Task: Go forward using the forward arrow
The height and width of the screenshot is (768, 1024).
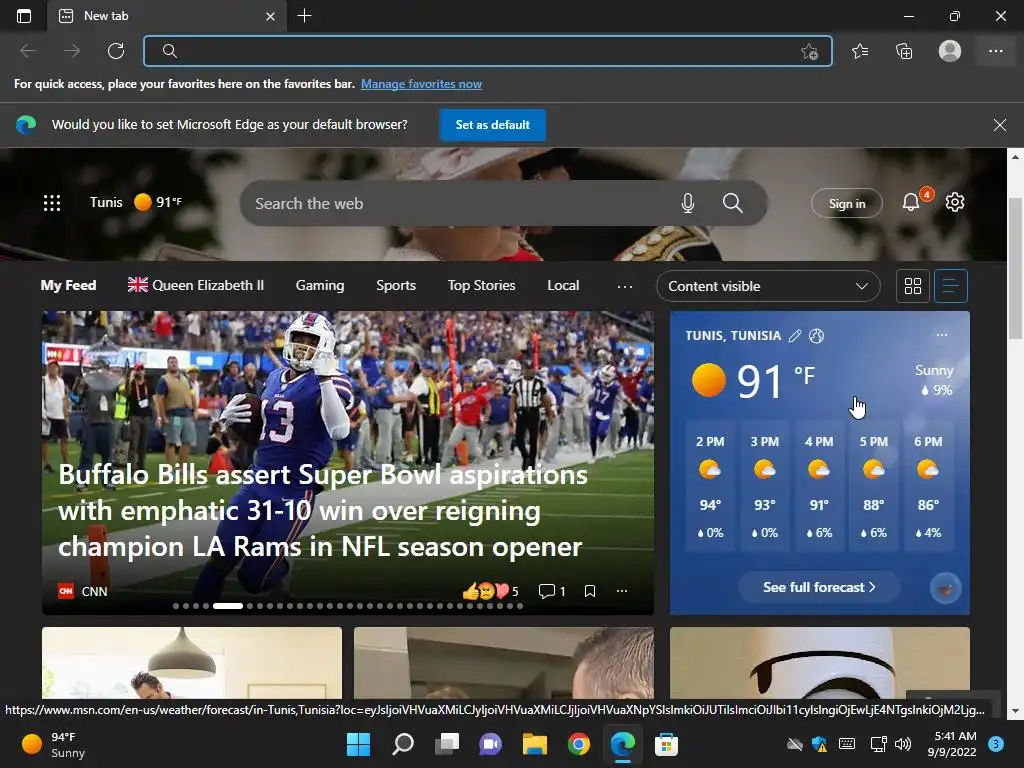Action: 72,51
